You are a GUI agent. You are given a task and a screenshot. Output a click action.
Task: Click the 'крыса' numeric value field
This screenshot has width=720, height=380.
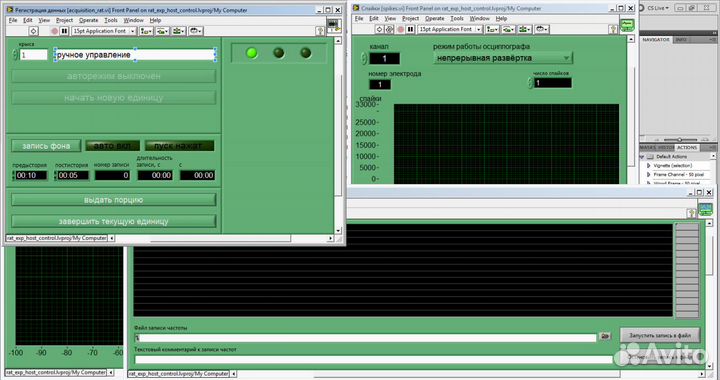click(x=34, y=55)
